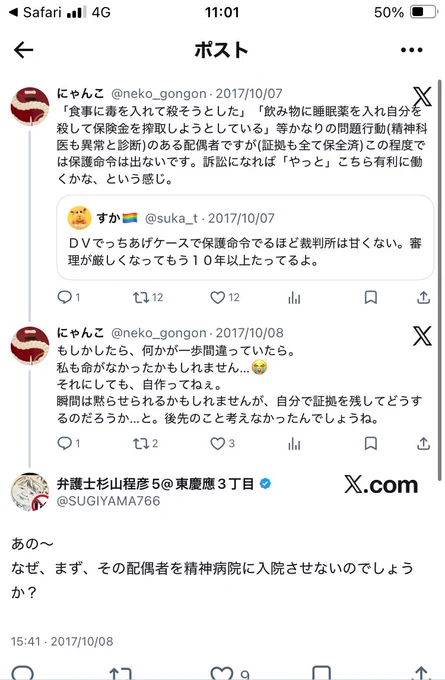Open the quoted post by すか @suka_t
445x680 pixels.
tap(245, 237)
